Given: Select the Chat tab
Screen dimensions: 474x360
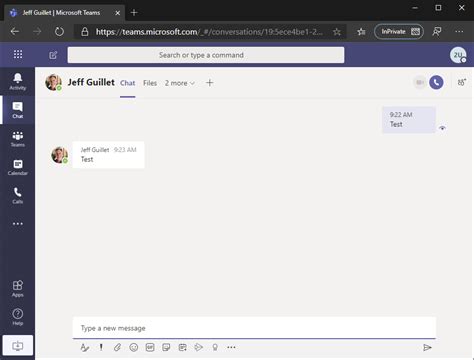Looking at the screenshot, I should (128, 83).
